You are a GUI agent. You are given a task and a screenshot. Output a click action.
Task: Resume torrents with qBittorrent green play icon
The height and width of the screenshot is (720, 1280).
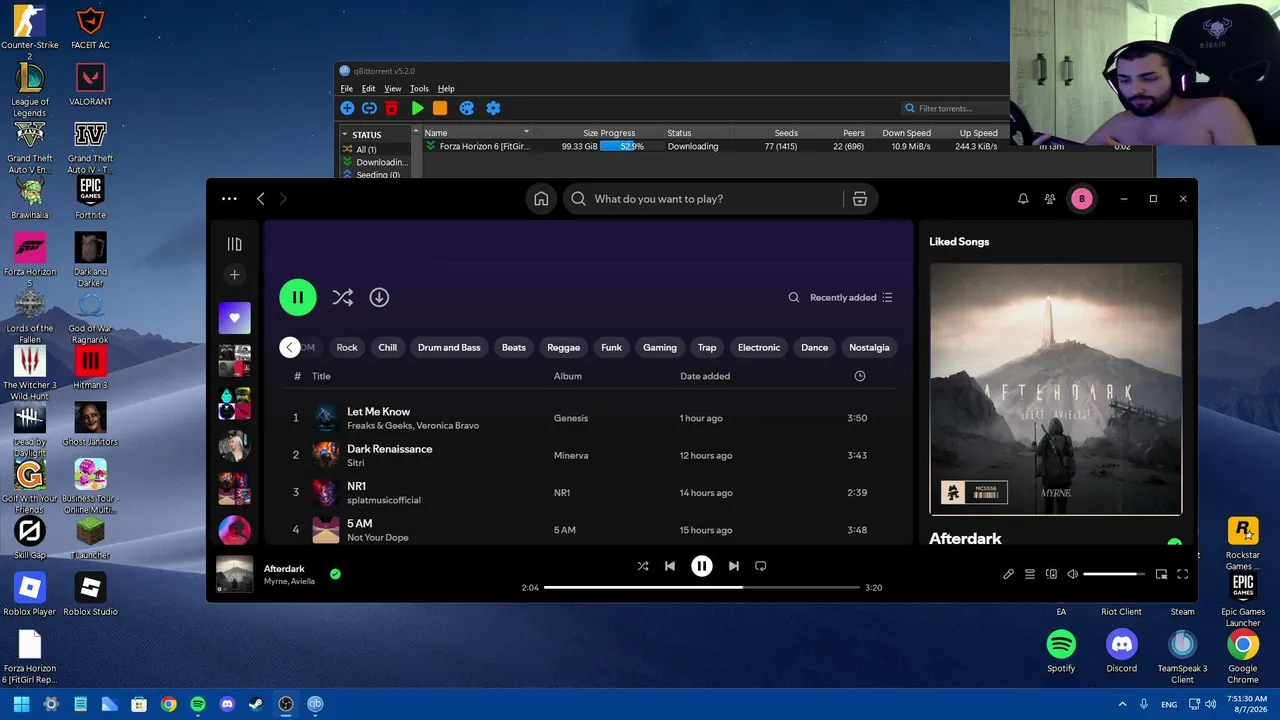tap(417, 108)
